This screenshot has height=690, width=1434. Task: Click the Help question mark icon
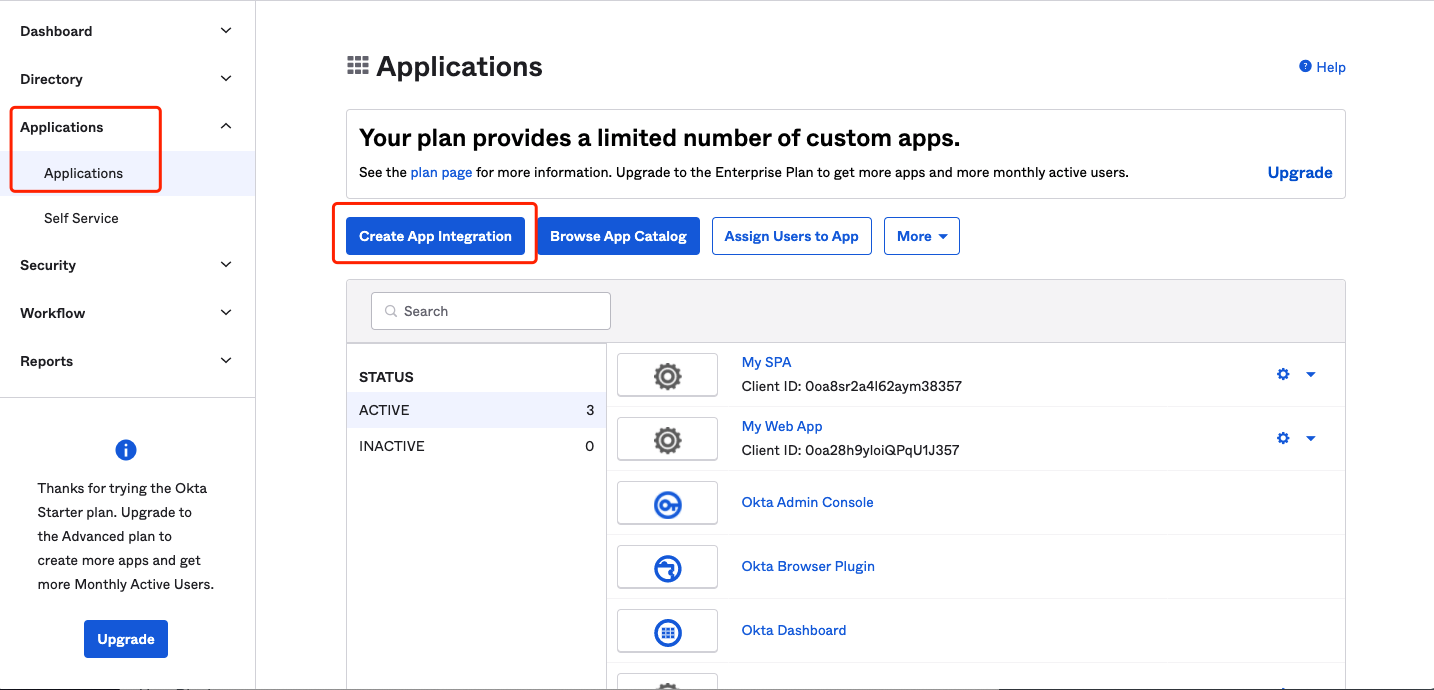[x=1305, y=67]
